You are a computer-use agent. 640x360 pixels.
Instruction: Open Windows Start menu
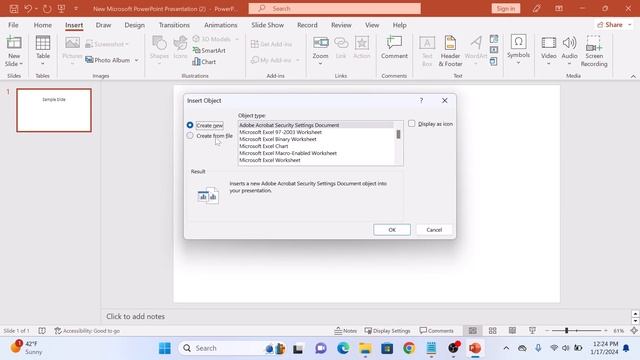[165, 348]
